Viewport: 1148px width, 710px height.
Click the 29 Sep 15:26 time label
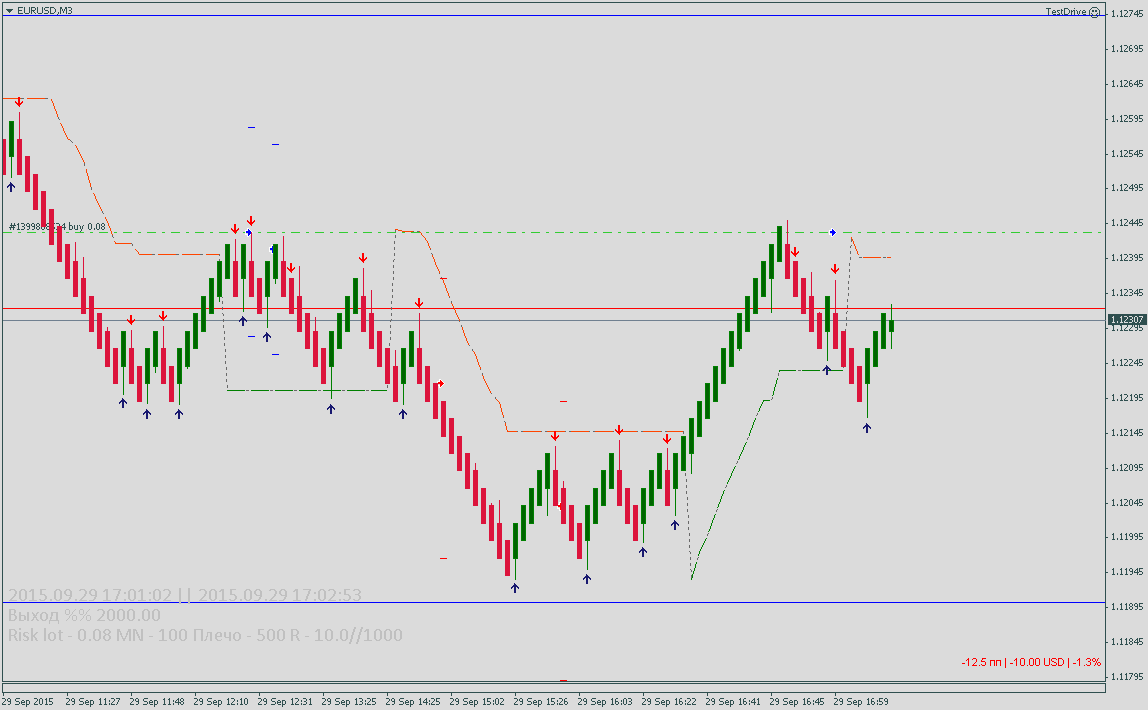[x=541, y=702]
